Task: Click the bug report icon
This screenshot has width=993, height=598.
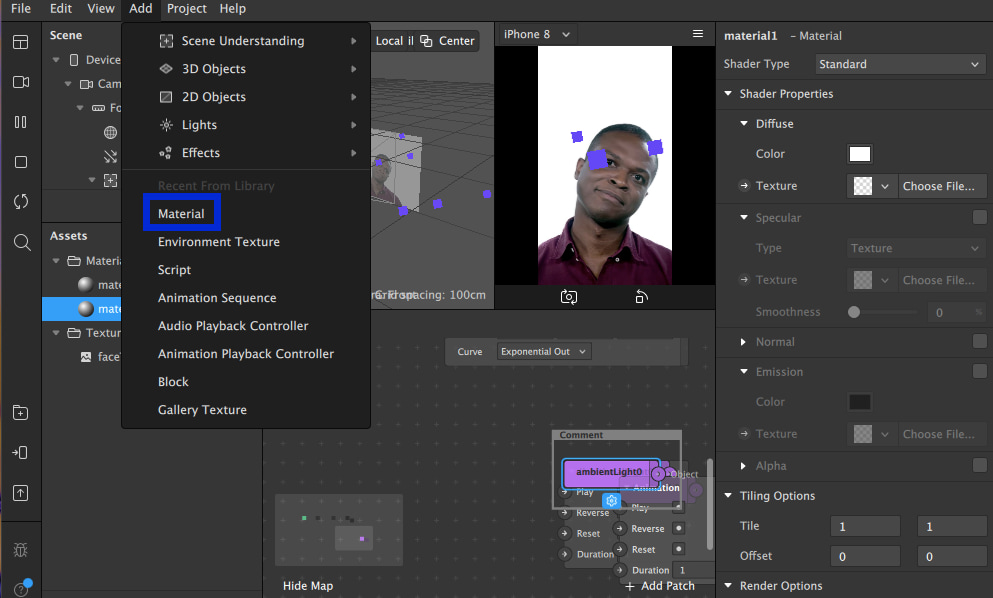Action: (x=21, y=550)
